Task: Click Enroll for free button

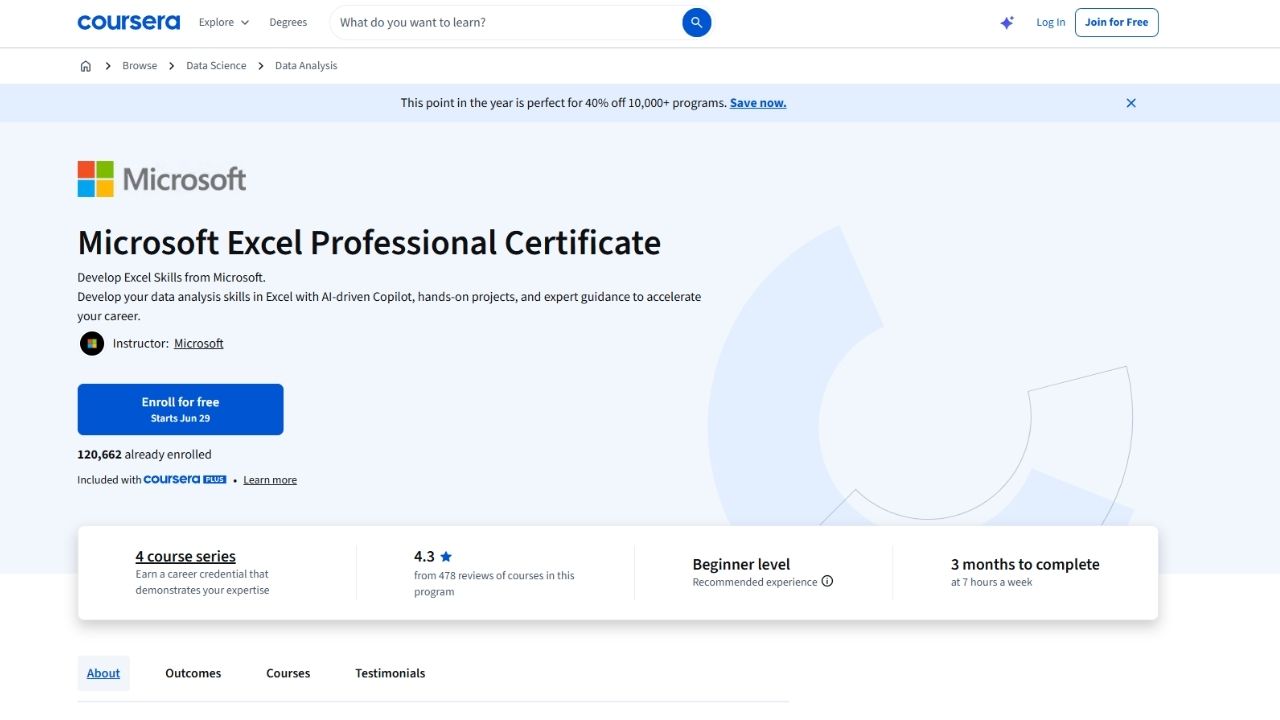Action: [180, 409]
